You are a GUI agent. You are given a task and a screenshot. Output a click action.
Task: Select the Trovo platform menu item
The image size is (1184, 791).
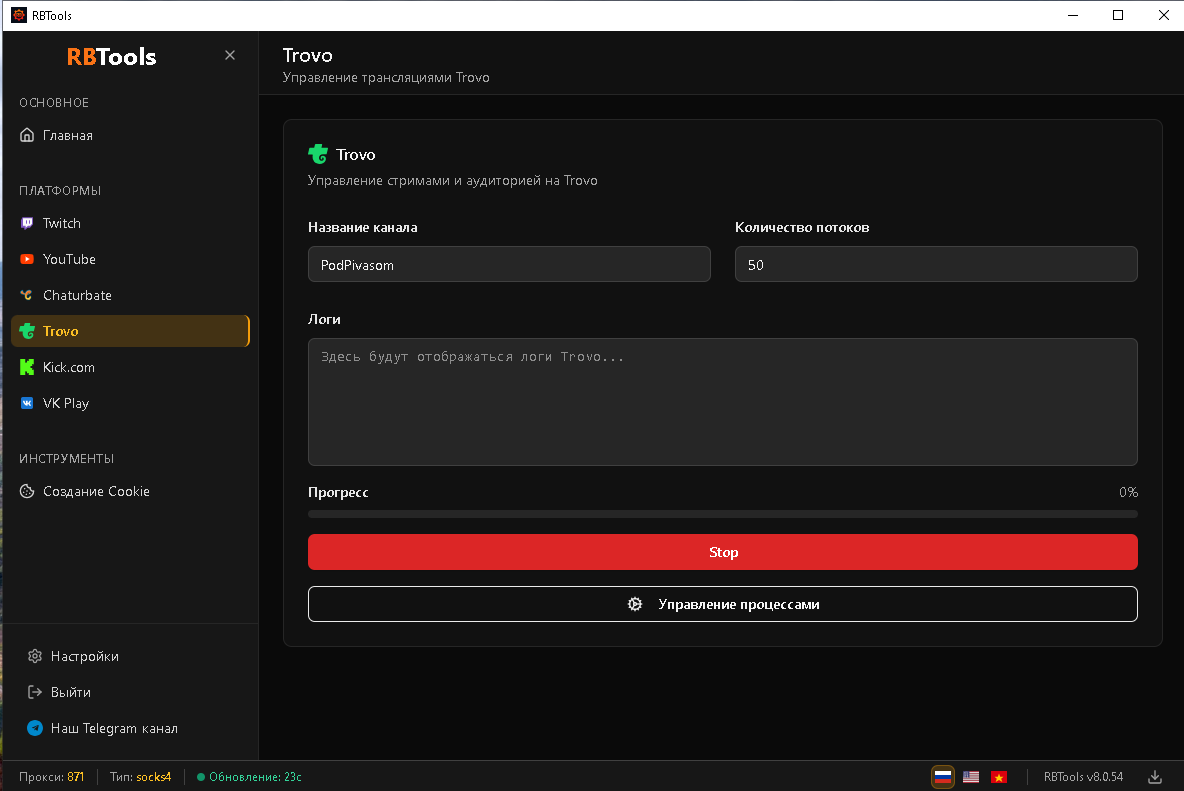pos(130,331)
